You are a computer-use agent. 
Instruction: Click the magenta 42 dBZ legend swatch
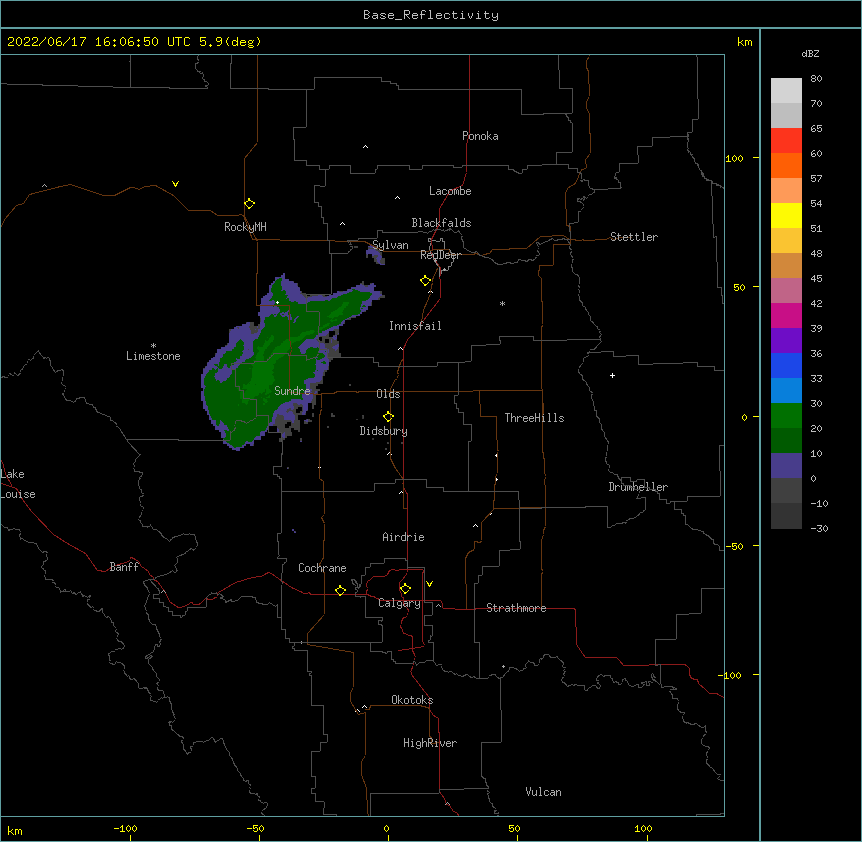click(x=786, y=315)
